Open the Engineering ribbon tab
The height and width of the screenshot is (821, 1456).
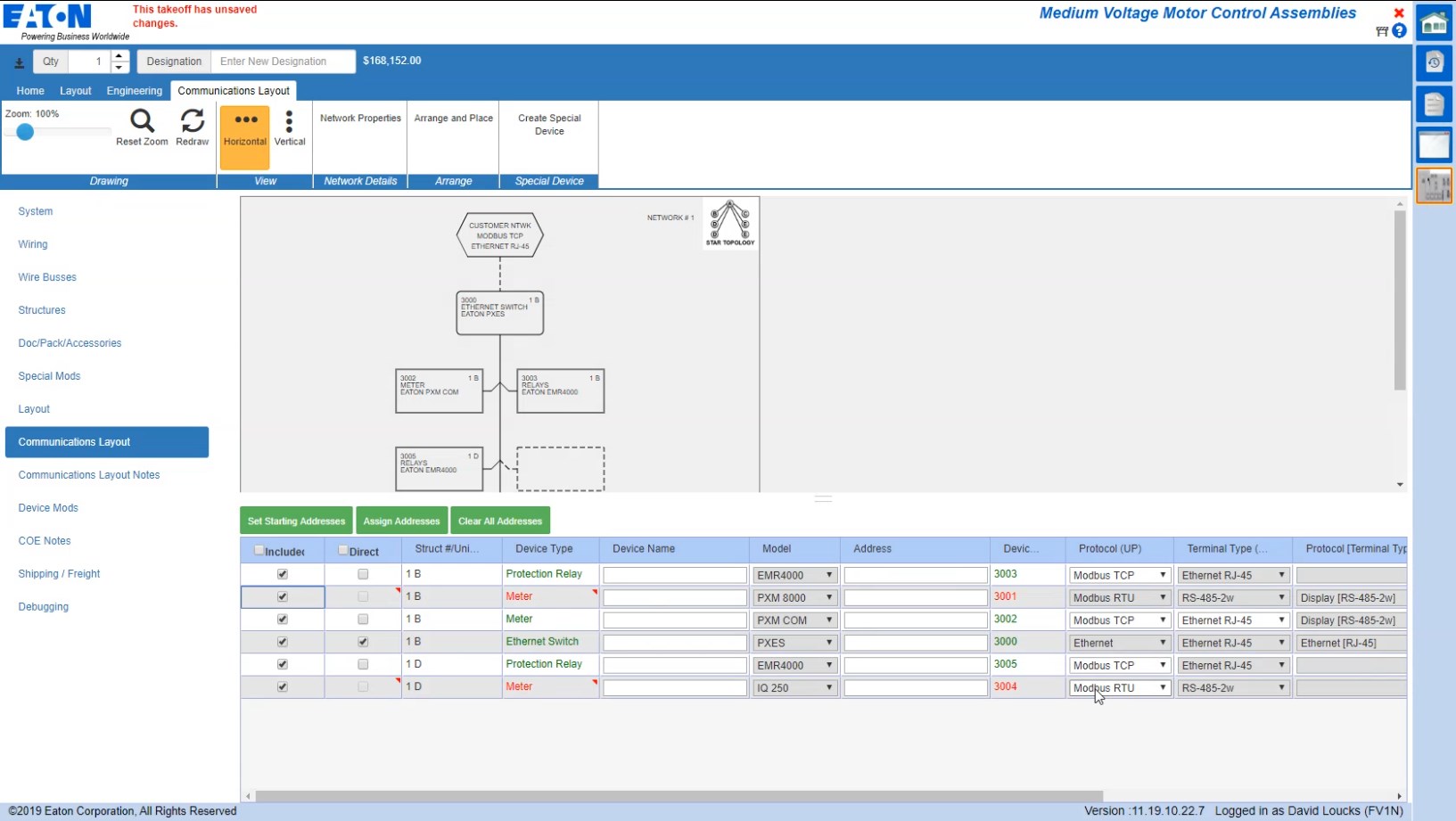click(135, 91)
